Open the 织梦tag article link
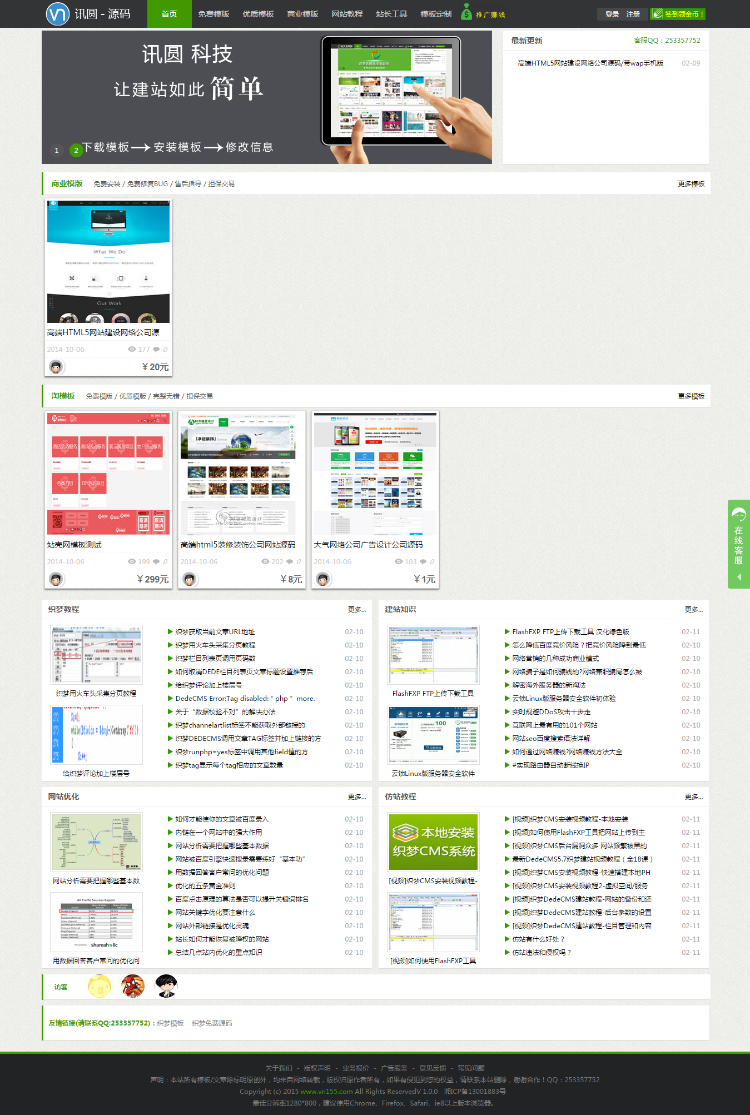This screenshot has width=750, height=1115. pyautogui.click(x=230, y=765)
